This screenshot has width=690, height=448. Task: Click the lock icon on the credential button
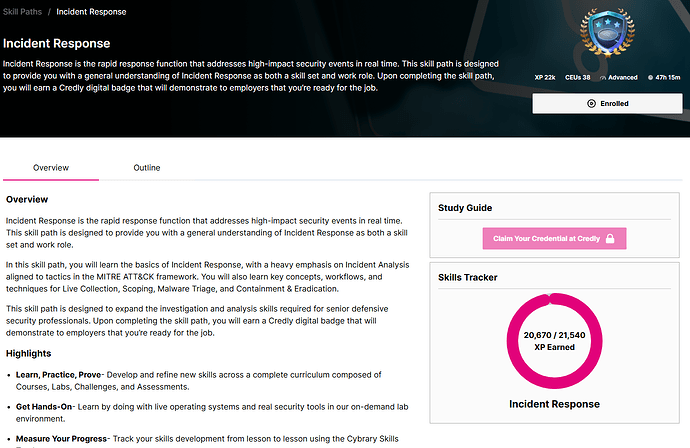609,238
